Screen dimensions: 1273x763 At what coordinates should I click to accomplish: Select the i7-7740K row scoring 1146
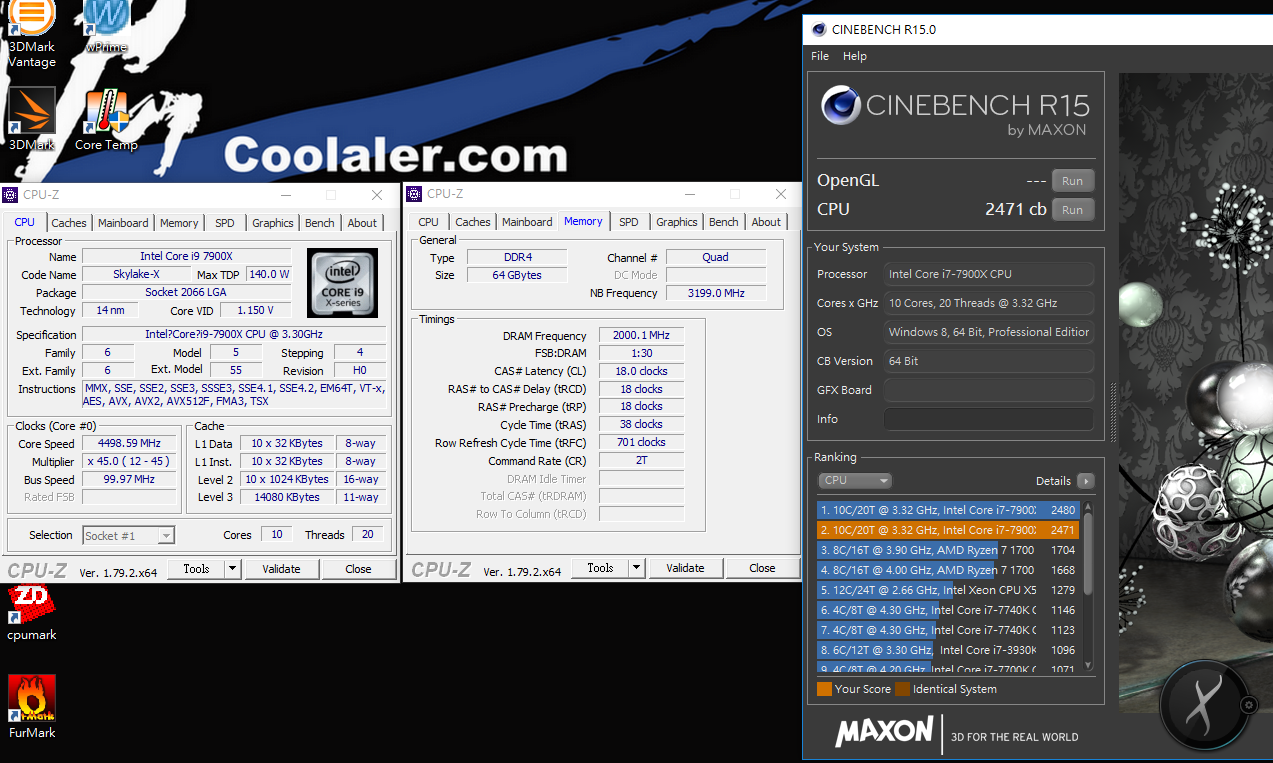pyautogui.click(x=948, y=610)
